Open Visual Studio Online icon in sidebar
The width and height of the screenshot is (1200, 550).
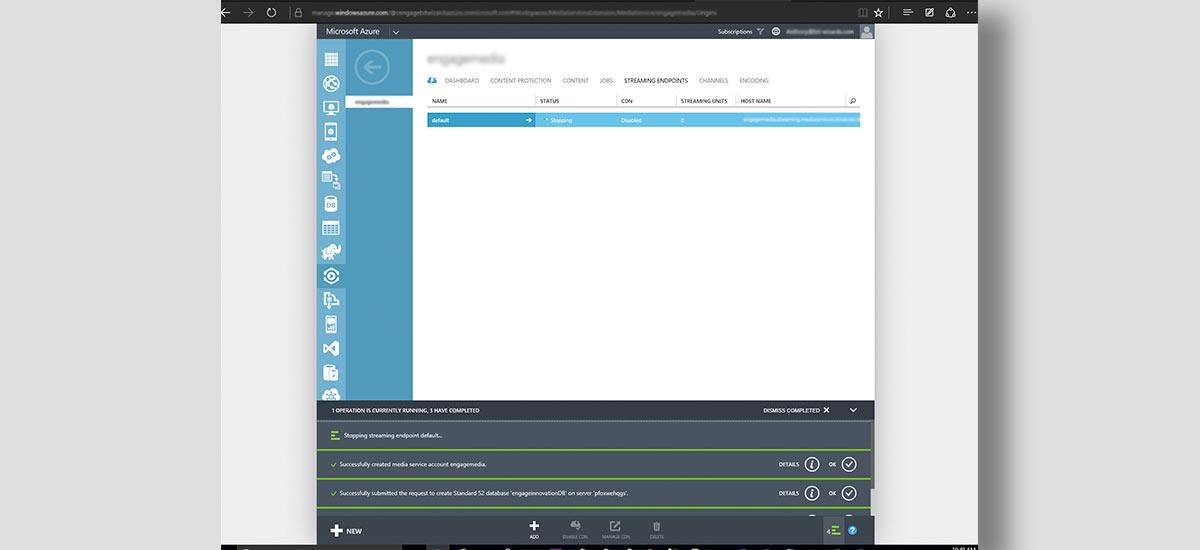331,348
